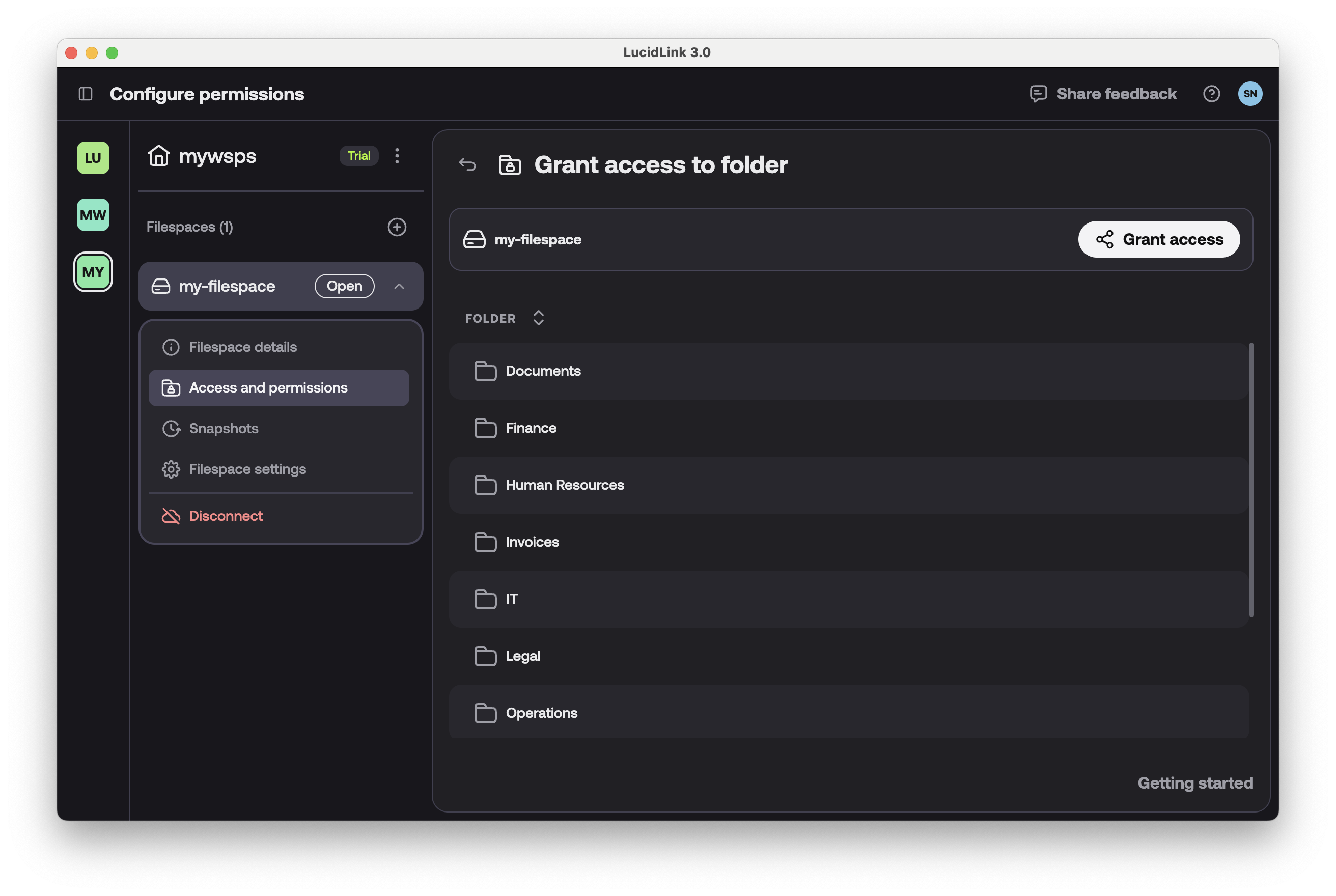Open the SN user avatar menu
This screenshot has width=1336, height=896.
(x=1250, y=94)
